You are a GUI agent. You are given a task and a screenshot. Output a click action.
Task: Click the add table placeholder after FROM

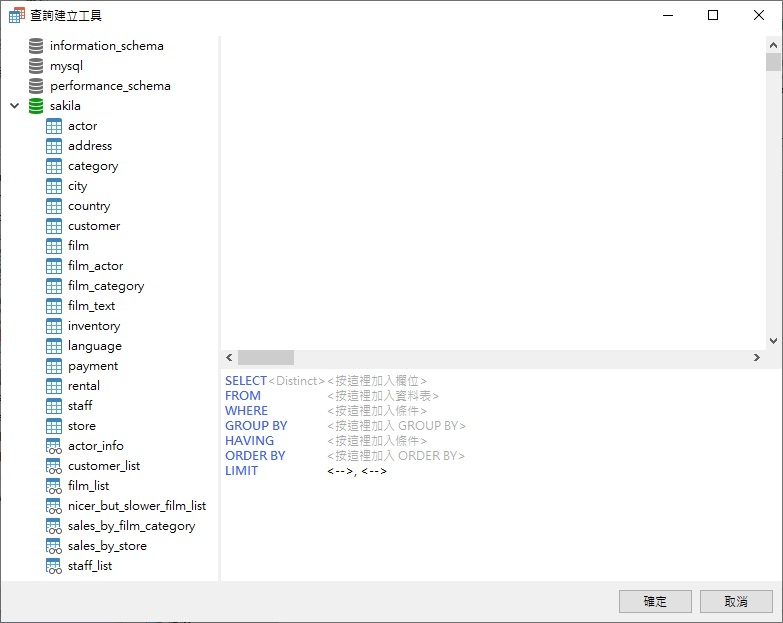coord(383,396)
